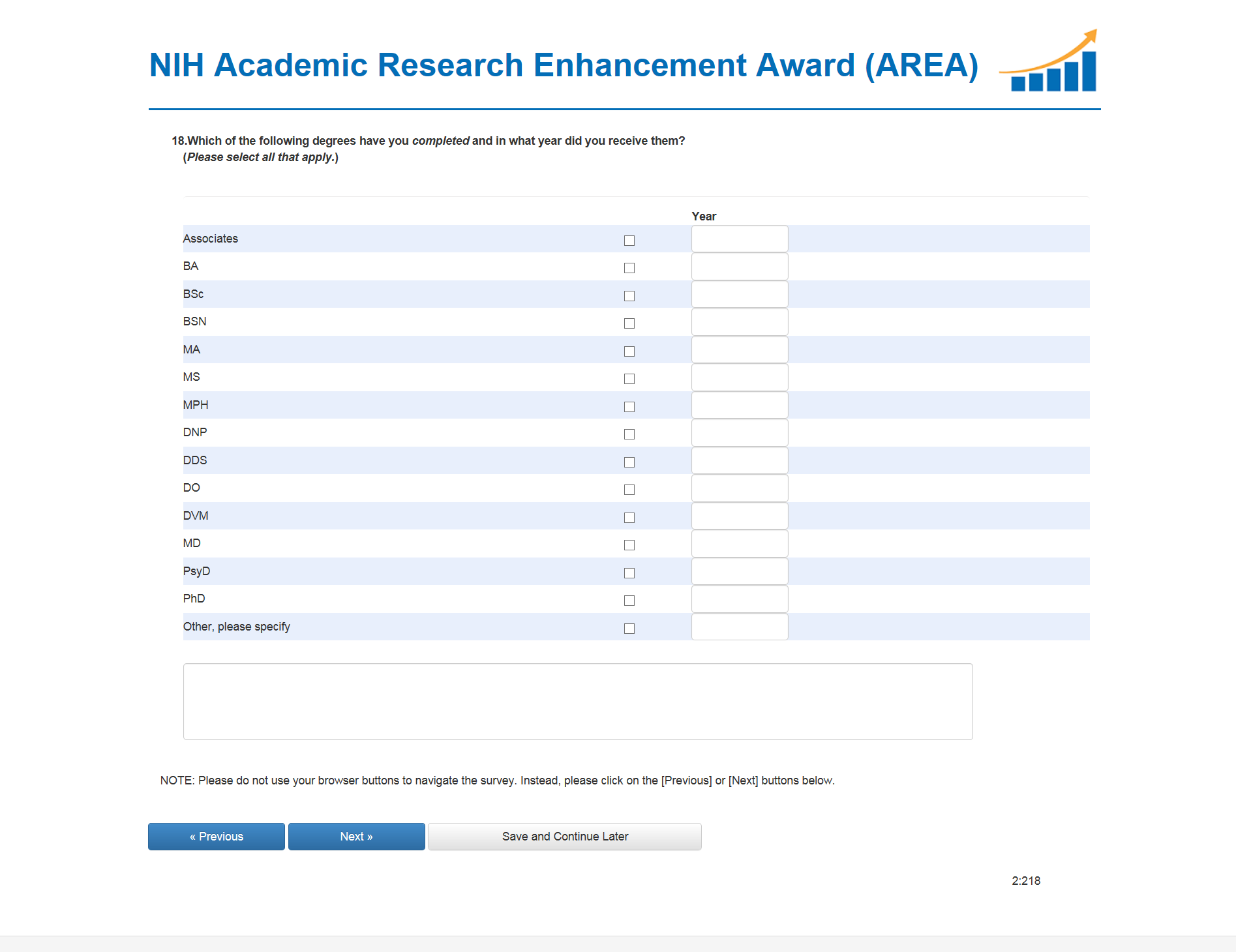Click the DVM year input field
The height and width of the screenshot is (952, 1236).
(740, 516)
